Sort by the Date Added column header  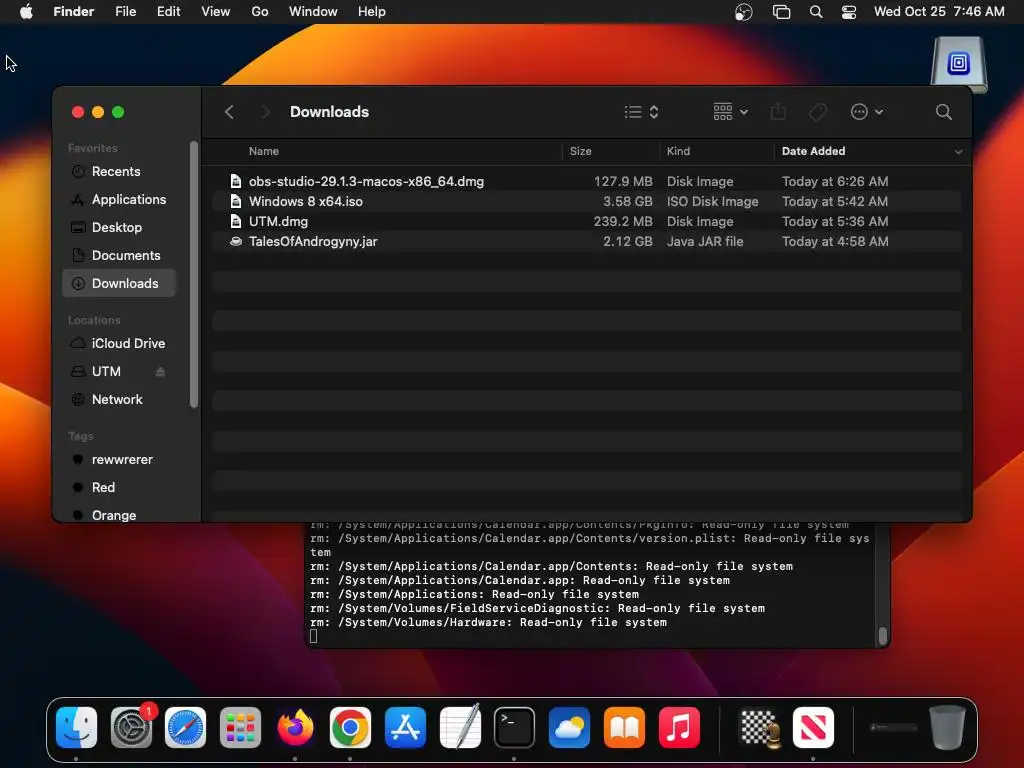(x=813, y=151)
